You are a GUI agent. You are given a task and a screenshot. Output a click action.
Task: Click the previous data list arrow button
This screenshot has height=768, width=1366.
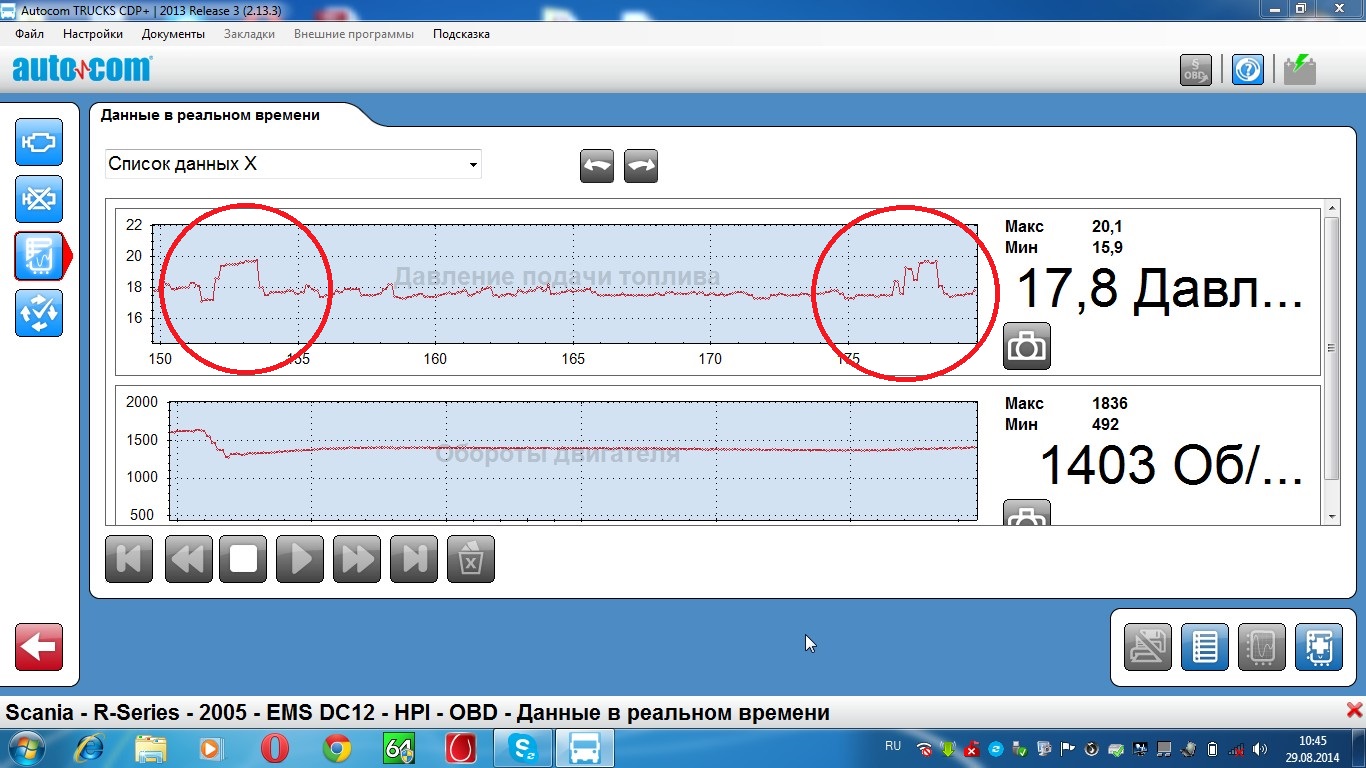pos(597,166)
